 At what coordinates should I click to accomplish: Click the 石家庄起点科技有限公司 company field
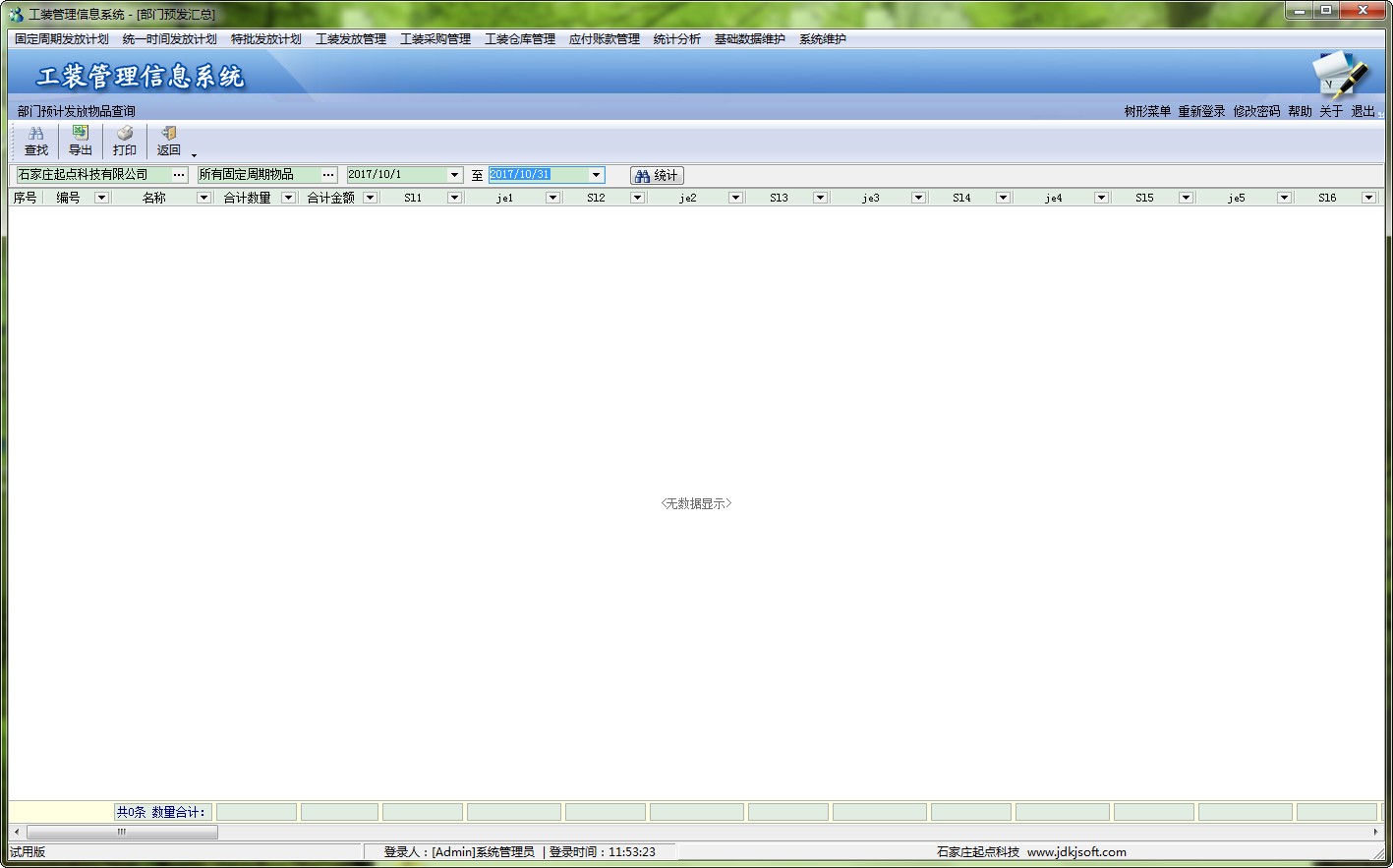pyautogui.click(x=93, y=175)
